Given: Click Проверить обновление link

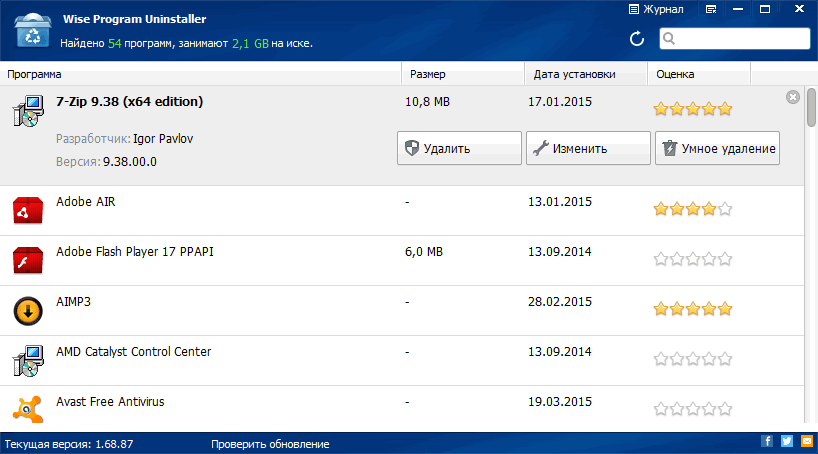Looking at the screenshot, I should point(270,444).
